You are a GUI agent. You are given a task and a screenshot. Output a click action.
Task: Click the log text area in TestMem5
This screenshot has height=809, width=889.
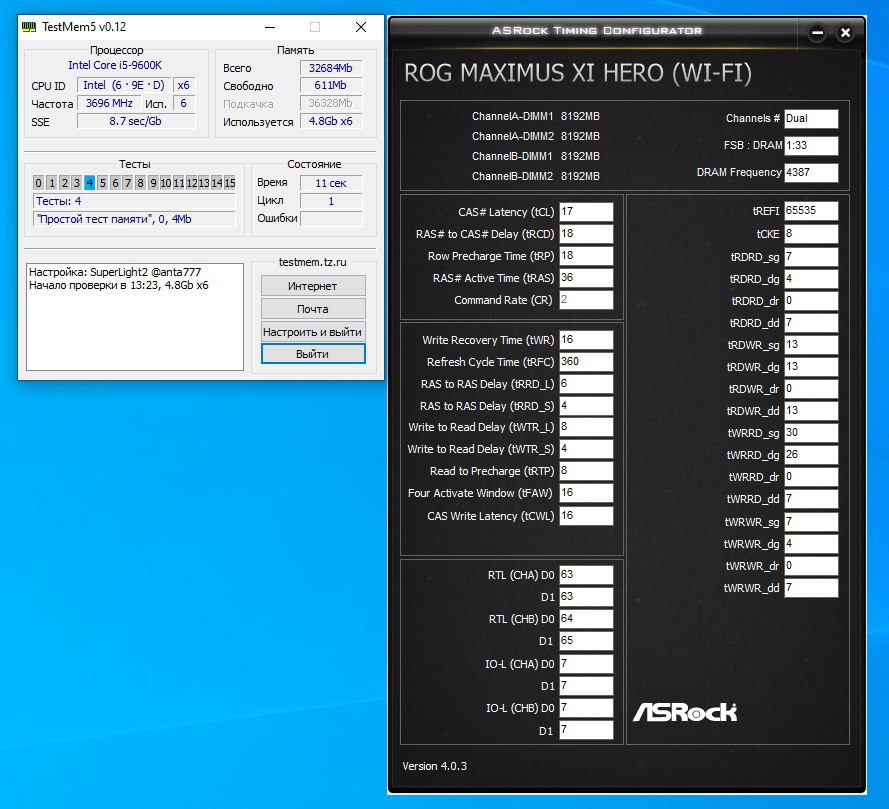click(x=135, y=317)
